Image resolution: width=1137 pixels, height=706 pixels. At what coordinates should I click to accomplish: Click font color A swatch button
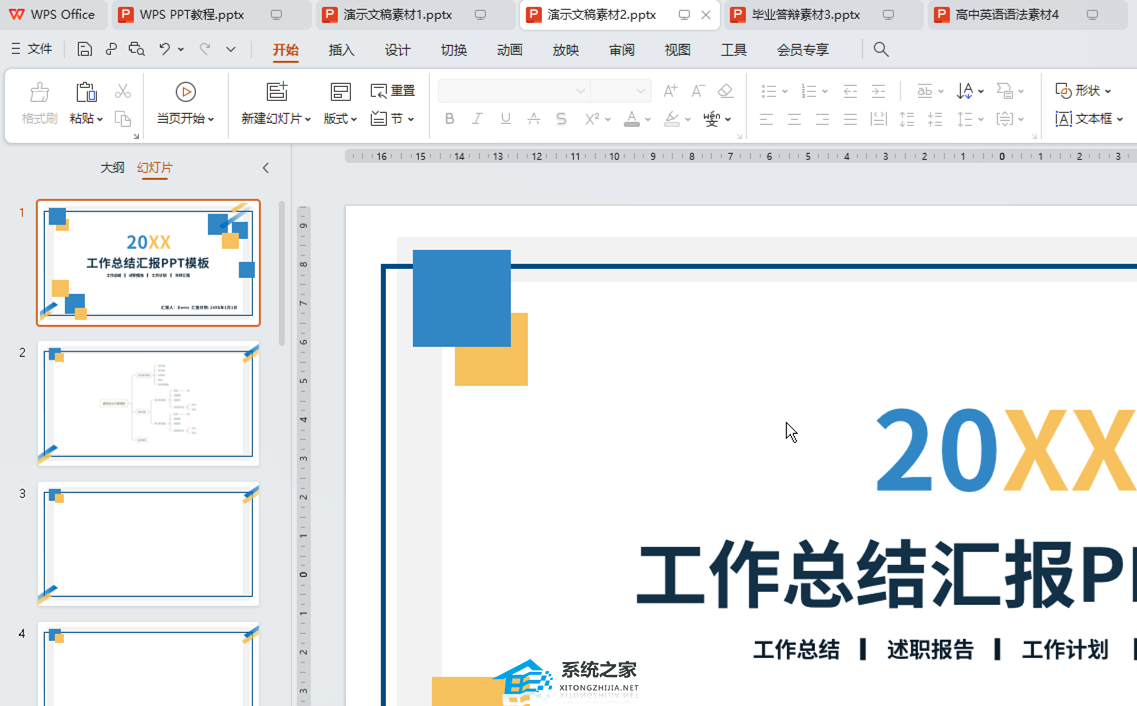(632, 119)
